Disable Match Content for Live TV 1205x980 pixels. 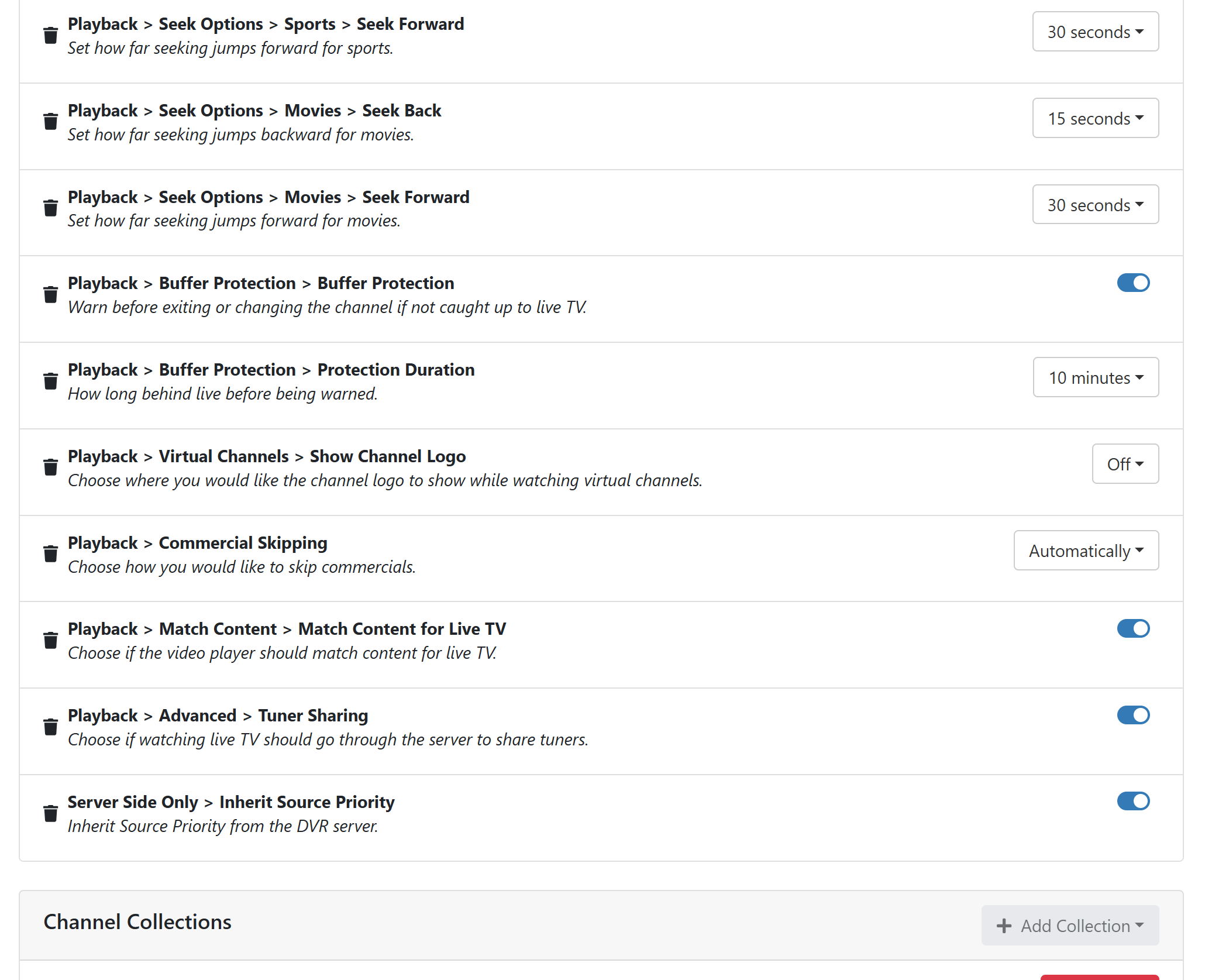click(1133, 629)
